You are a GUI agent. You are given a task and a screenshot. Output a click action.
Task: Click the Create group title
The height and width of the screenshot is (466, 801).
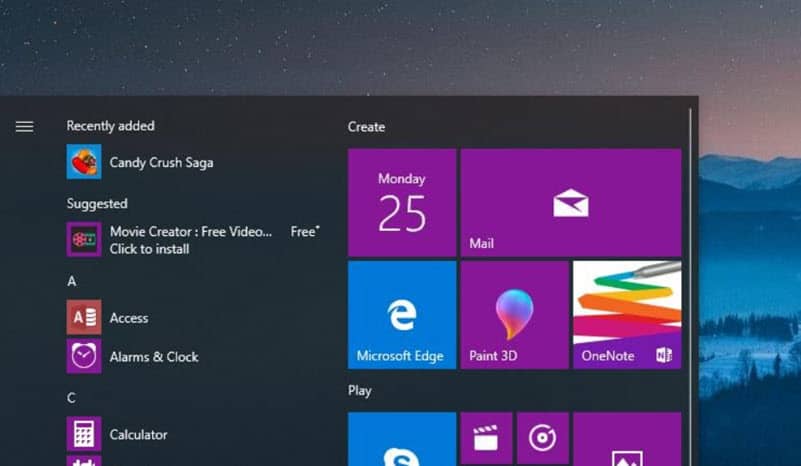pyautogui.click(x=366, y=127)
